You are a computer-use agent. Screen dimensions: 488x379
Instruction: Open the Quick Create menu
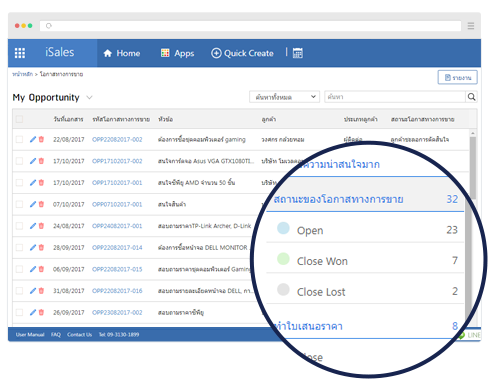click(x=242, y=53)
